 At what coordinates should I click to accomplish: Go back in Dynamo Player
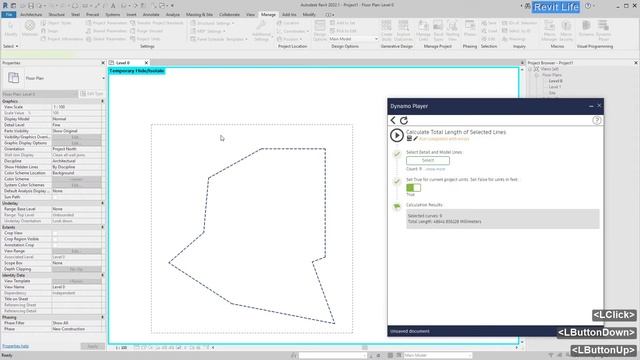coord(393,120)
